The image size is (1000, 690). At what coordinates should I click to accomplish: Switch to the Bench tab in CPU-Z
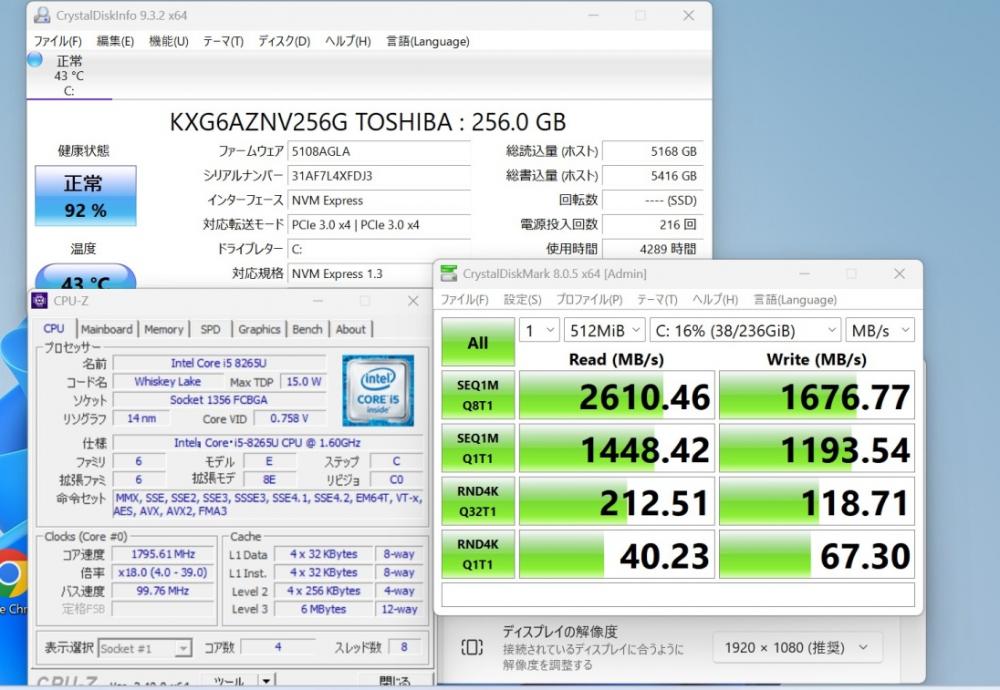(x=307, y=329)
